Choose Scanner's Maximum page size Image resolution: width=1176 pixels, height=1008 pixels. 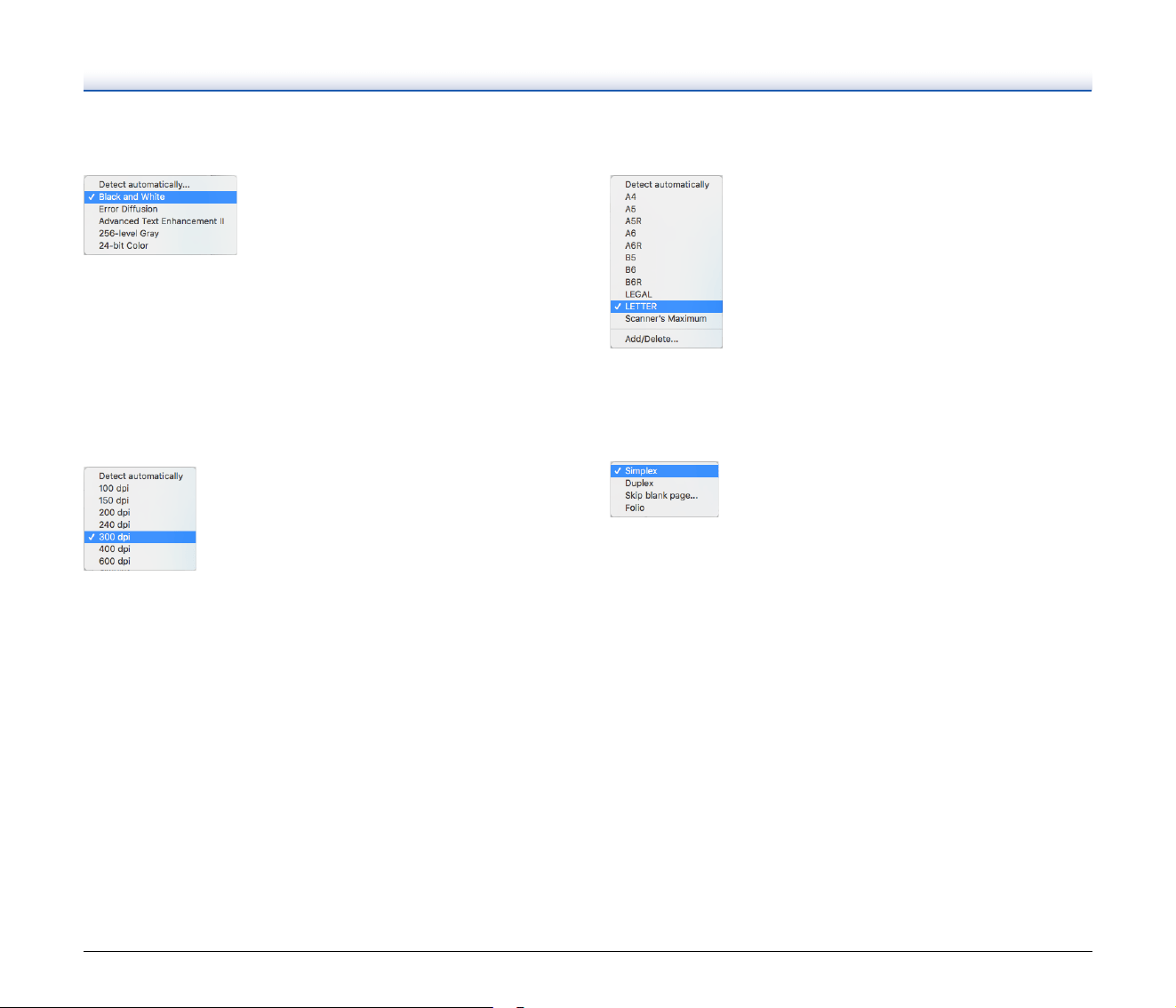(x=666, y=319)
